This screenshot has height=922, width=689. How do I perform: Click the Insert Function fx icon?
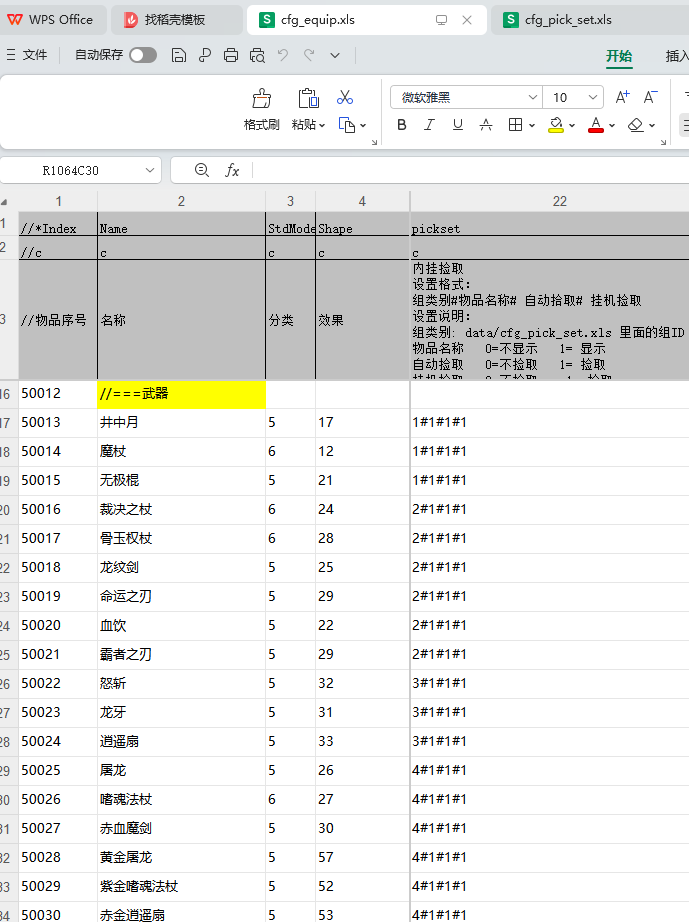[232, 171]
